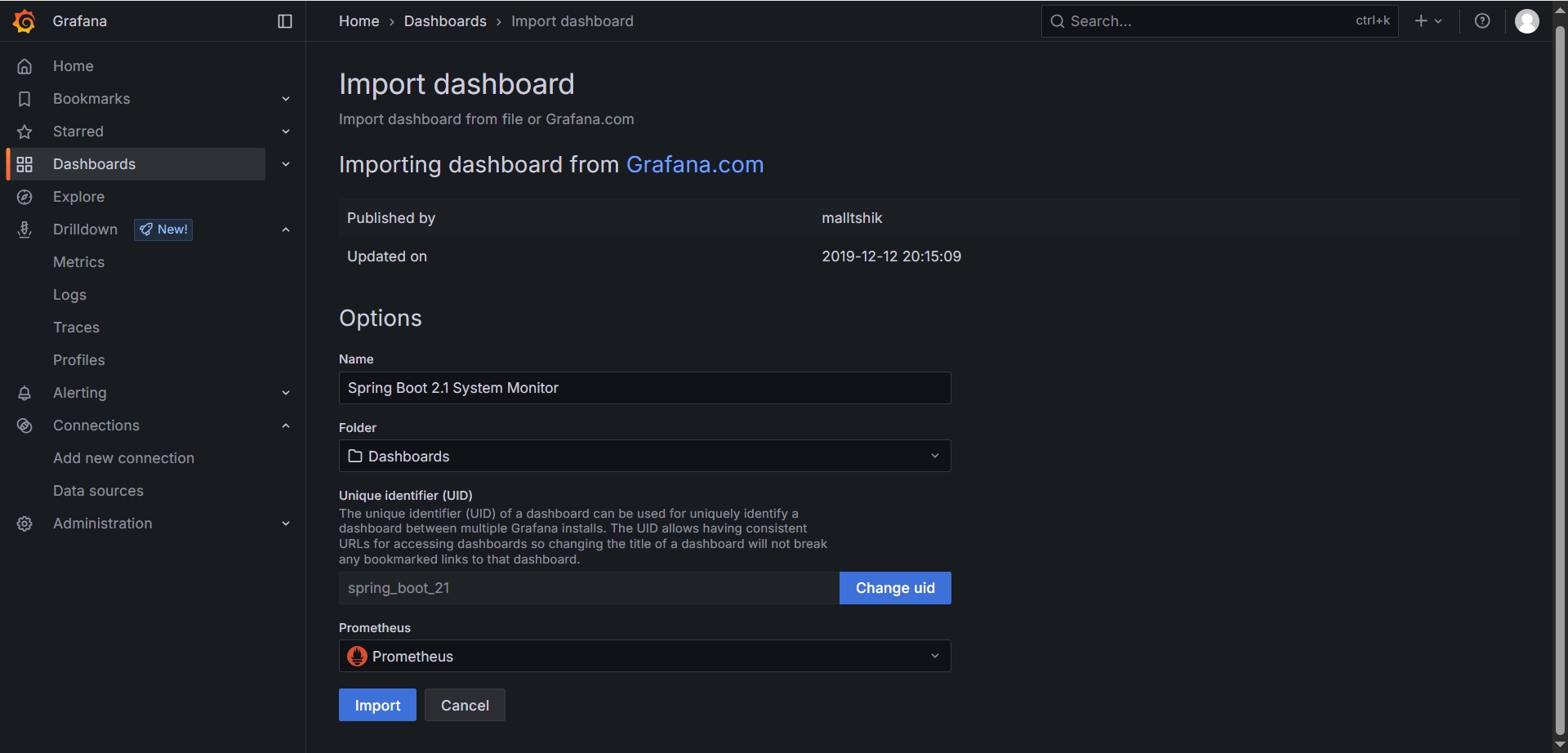The image size is (1568, 753).
Task: Toggle the sidebar dock menu icon
Action: coord(285,21)
